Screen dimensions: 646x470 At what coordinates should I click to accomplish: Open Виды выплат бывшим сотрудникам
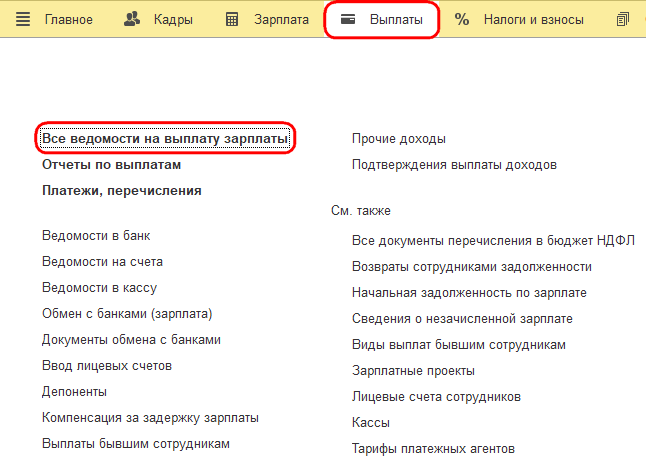(459, 345)
